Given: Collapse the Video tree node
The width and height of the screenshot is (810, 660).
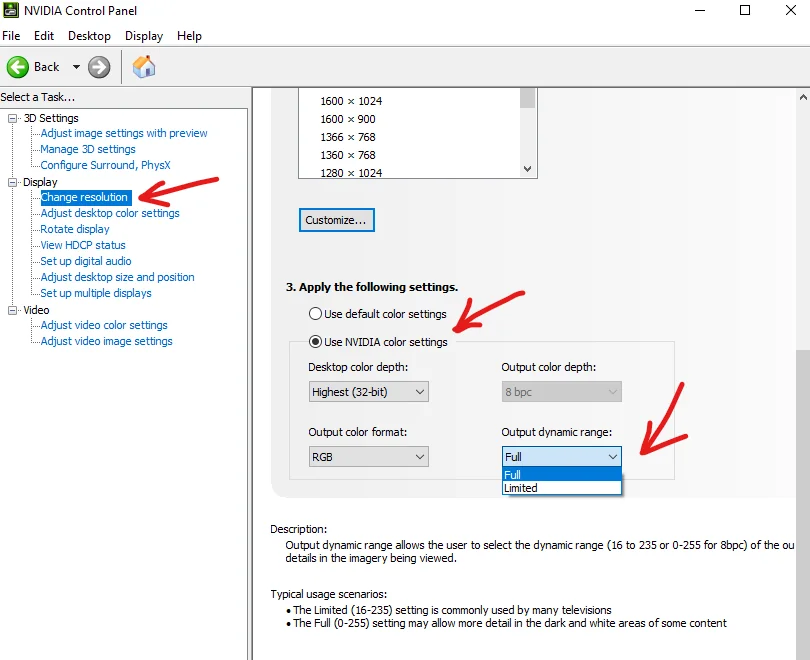Looking at the screenshot, I should tap(12, 310).
